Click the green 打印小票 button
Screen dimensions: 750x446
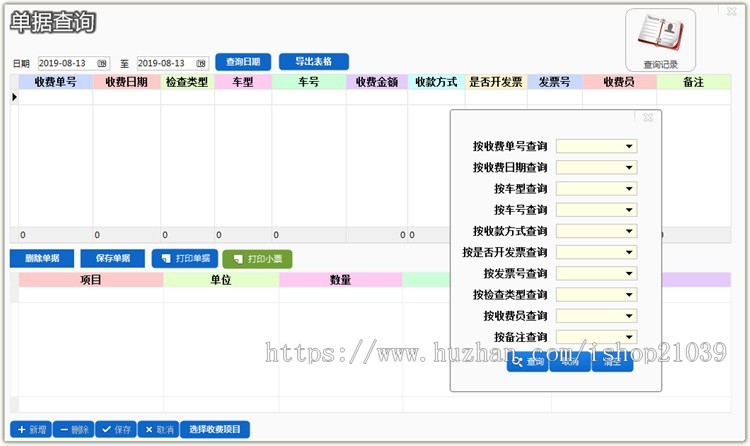pos(257,259)
